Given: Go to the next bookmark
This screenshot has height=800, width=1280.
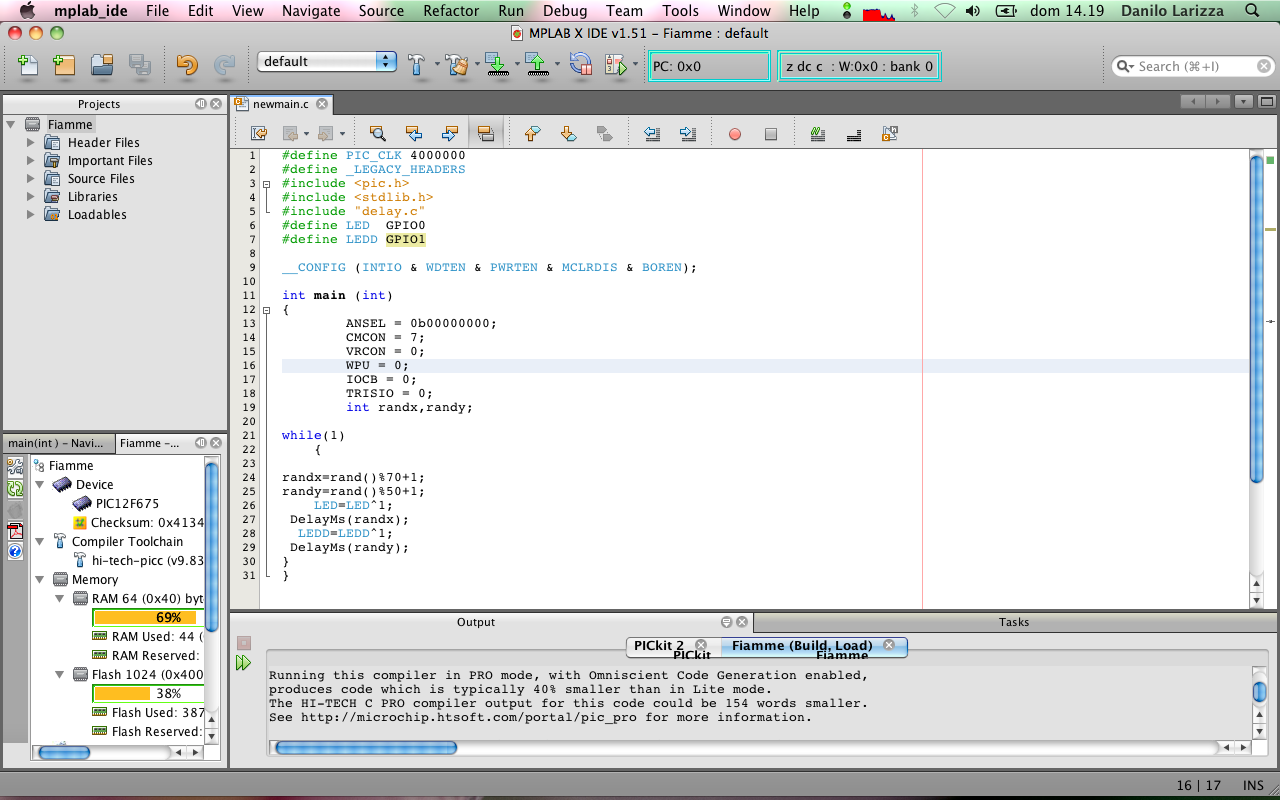Looking at the screenshot, I should click(x=568, y=133).
